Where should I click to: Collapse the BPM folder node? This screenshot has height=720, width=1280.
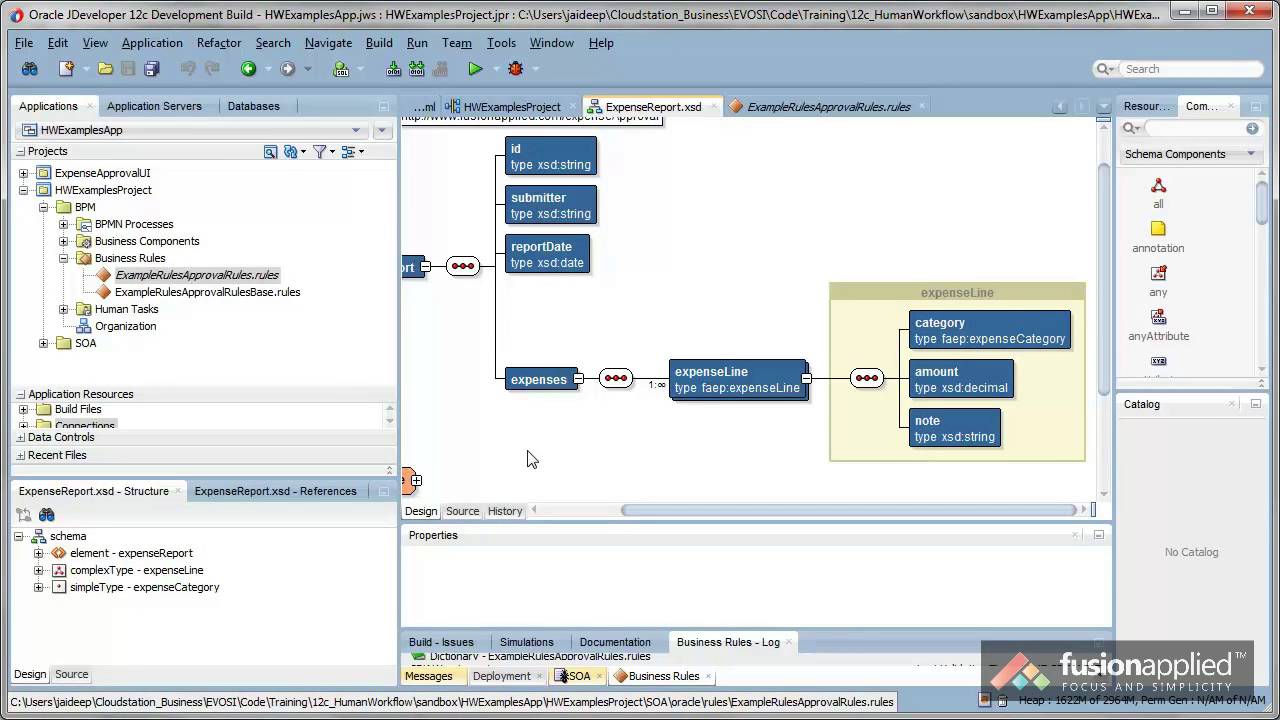[44, 207]
